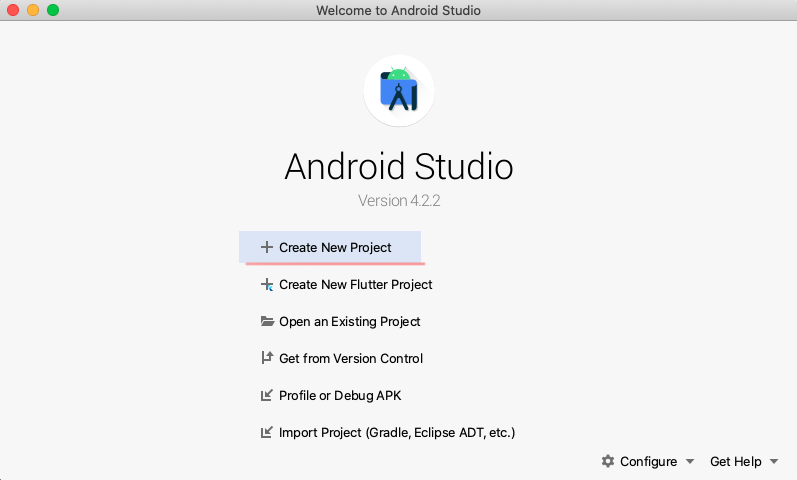
Task: Click the Import Project arrow icon
Action: click(267, 432)
